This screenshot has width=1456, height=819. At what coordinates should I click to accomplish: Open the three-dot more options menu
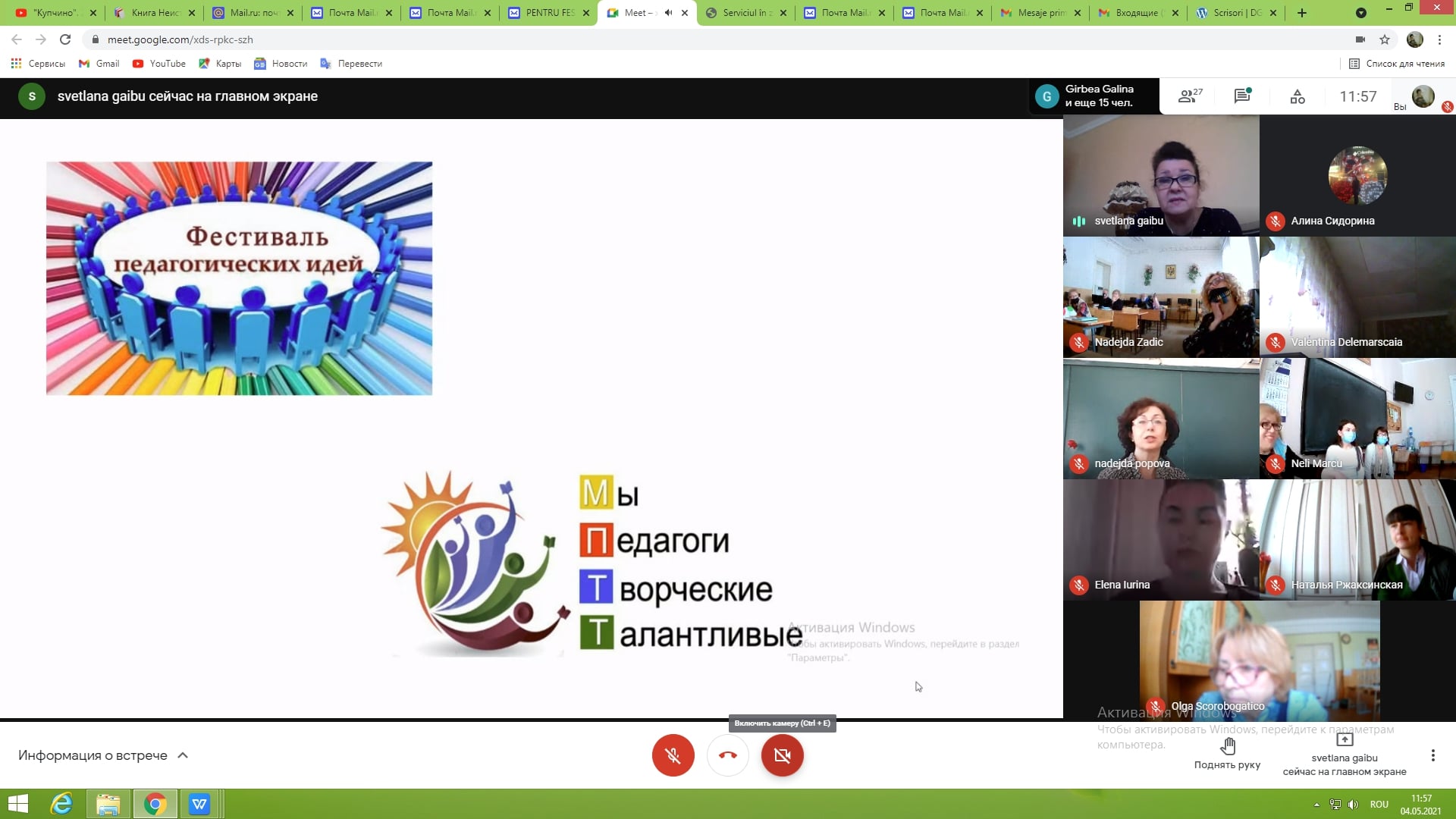[x=1432, y=755]
